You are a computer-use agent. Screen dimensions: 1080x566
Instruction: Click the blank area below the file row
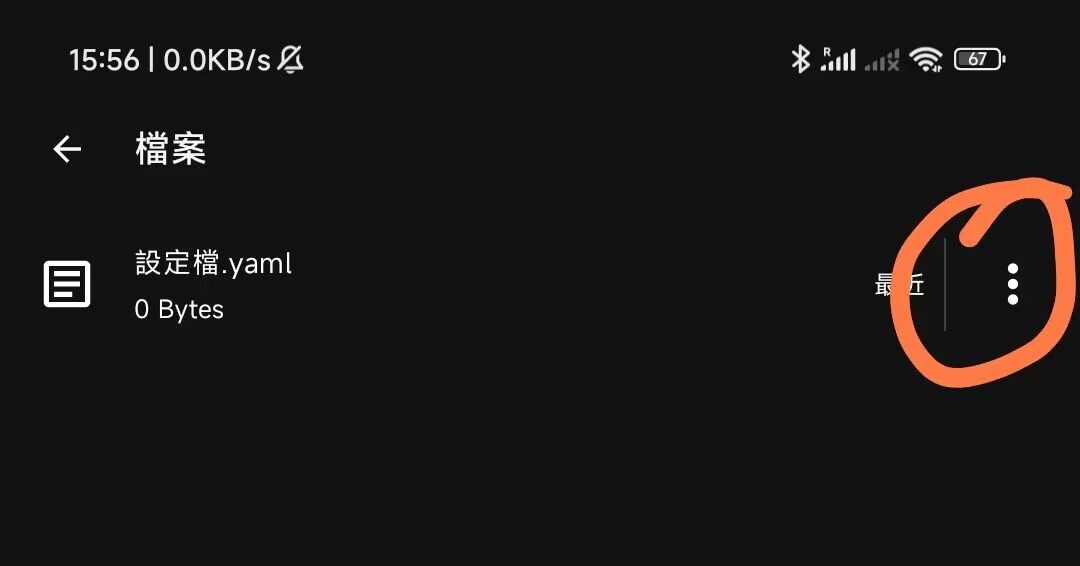coord(540,460)
